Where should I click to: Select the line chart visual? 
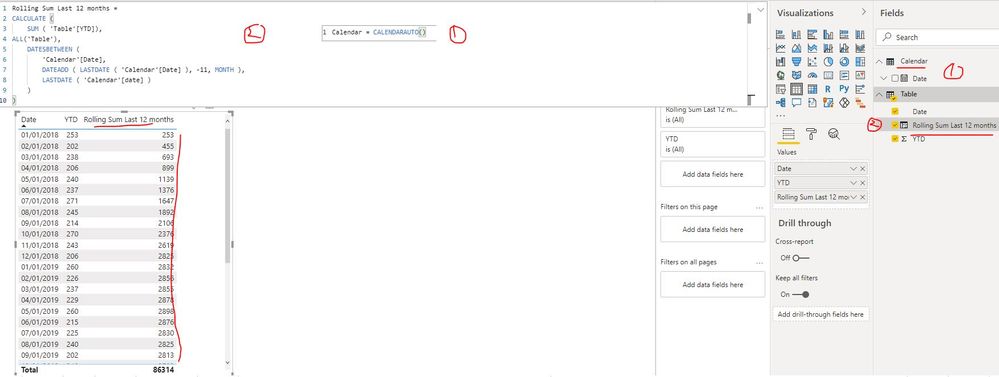click(780, 48)
